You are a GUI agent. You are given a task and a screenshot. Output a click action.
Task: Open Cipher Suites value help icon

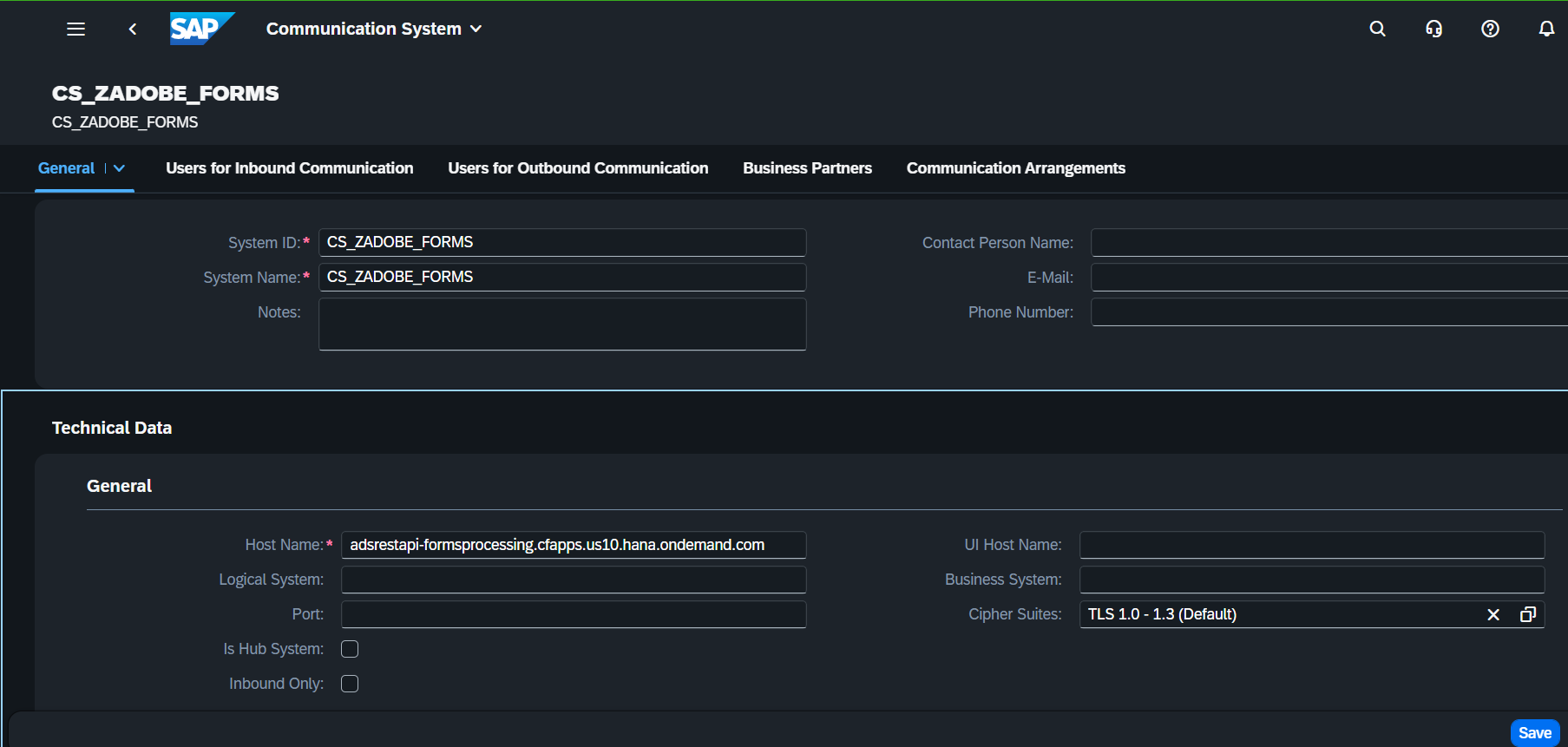click(x=1528, y=614)
